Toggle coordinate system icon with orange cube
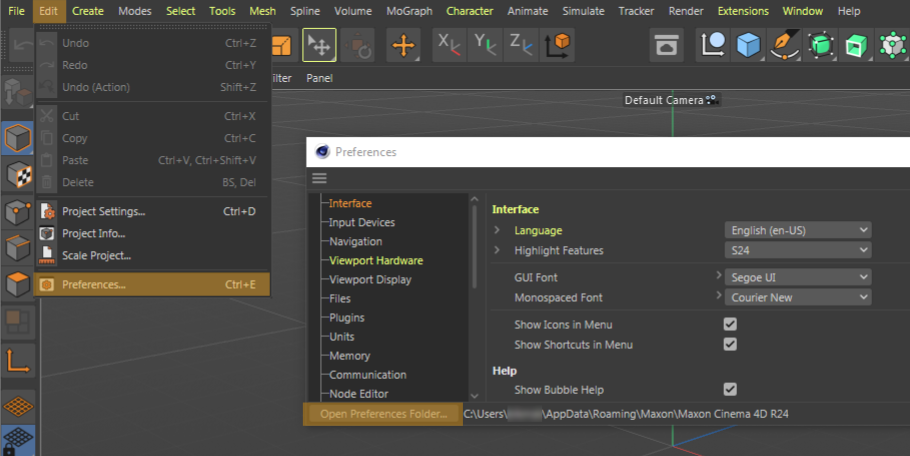This screenshot has height=456, width=910. [557, 45]
